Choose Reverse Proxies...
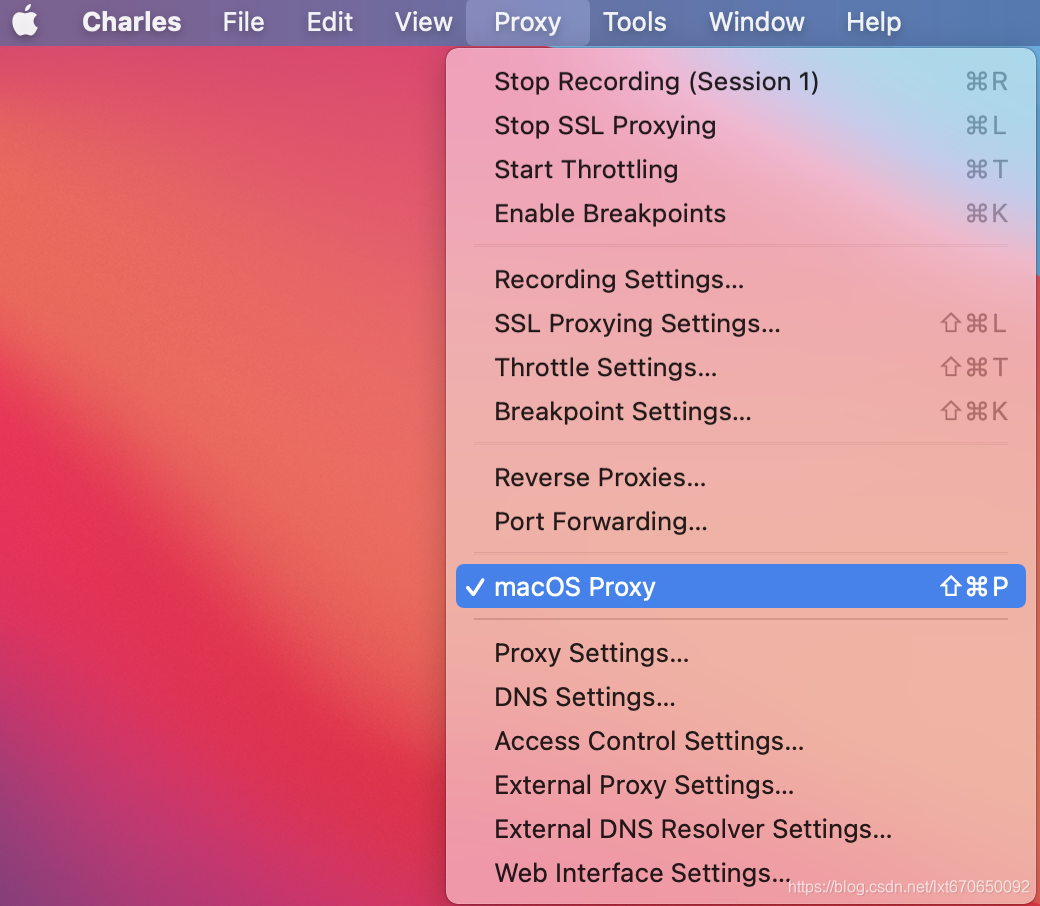This screenshot has height=906, width=1040. tap(741, 477)
